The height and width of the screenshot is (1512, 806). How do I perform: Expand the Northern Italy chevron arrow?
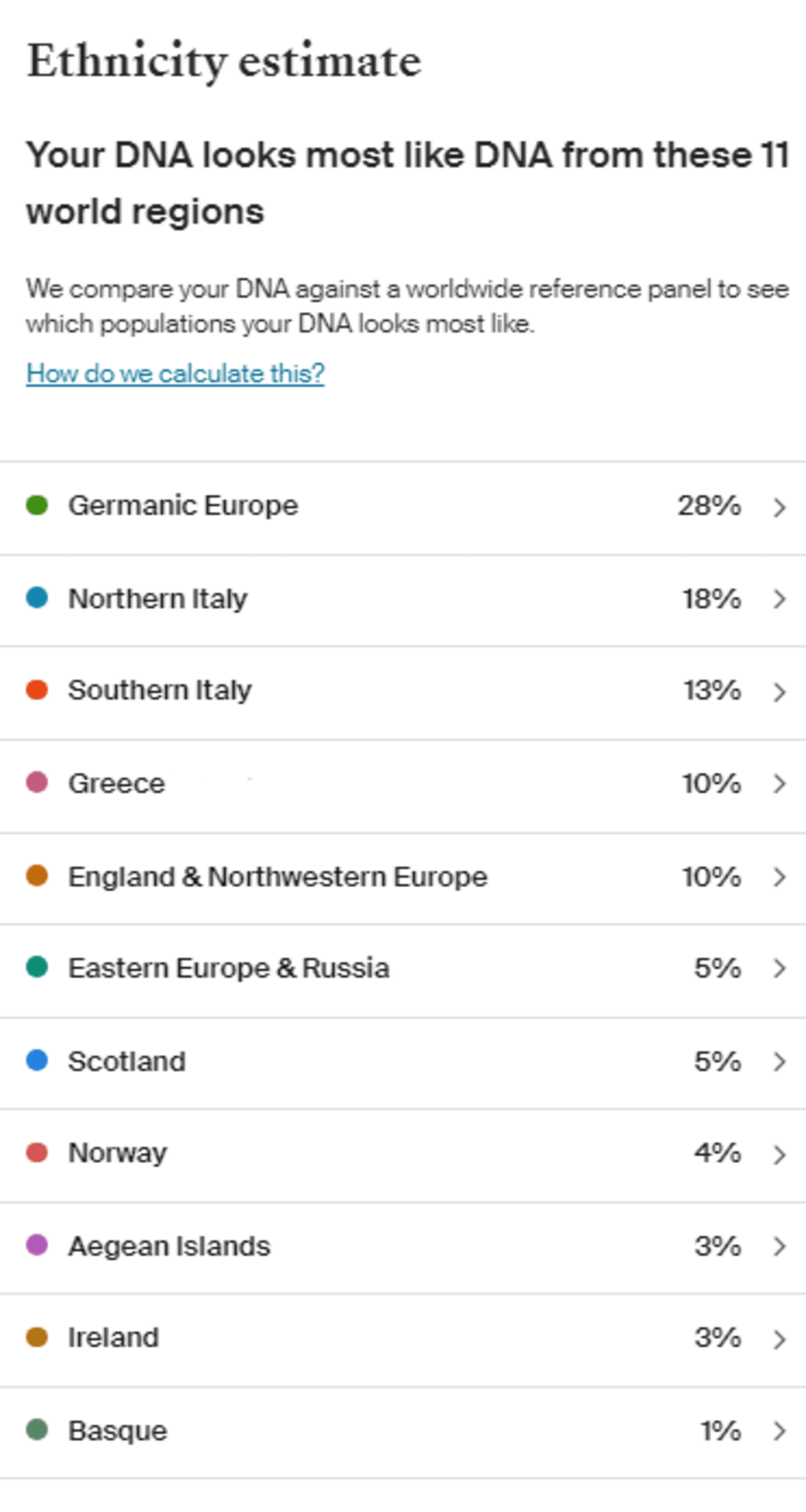tap(779, 599)
